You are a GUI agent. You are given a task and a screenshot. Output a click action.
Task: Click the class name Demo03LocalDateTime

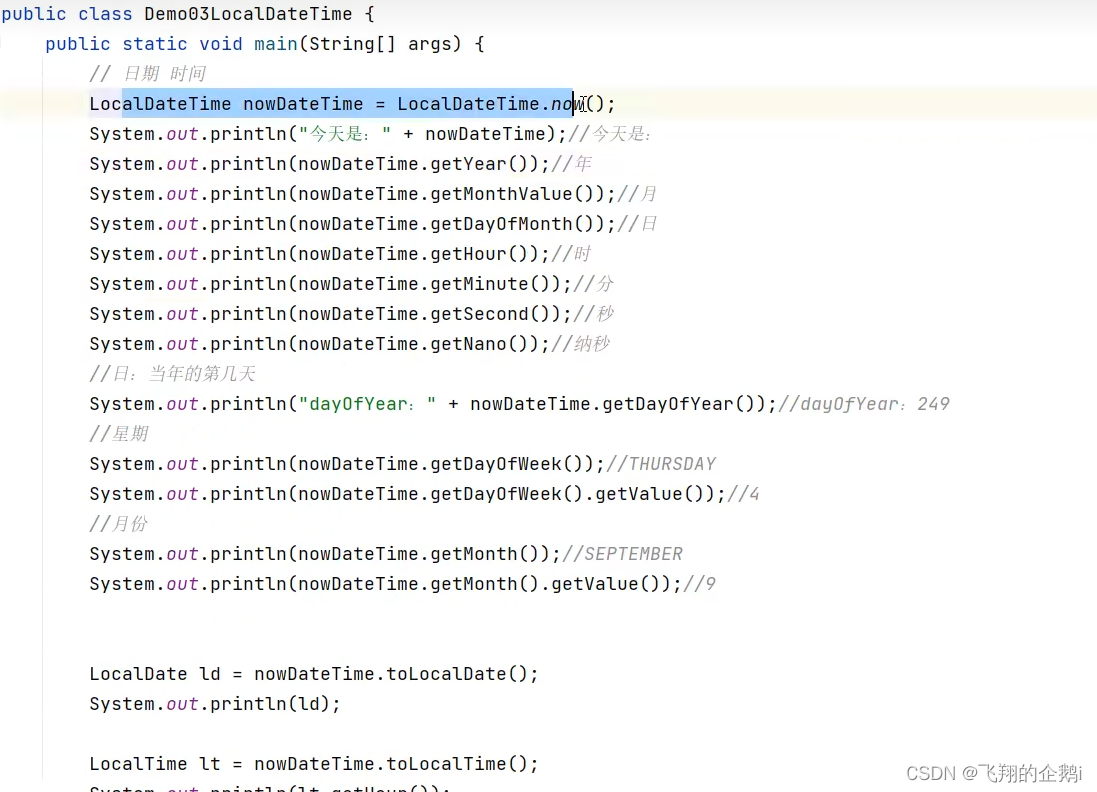point(246,14)
